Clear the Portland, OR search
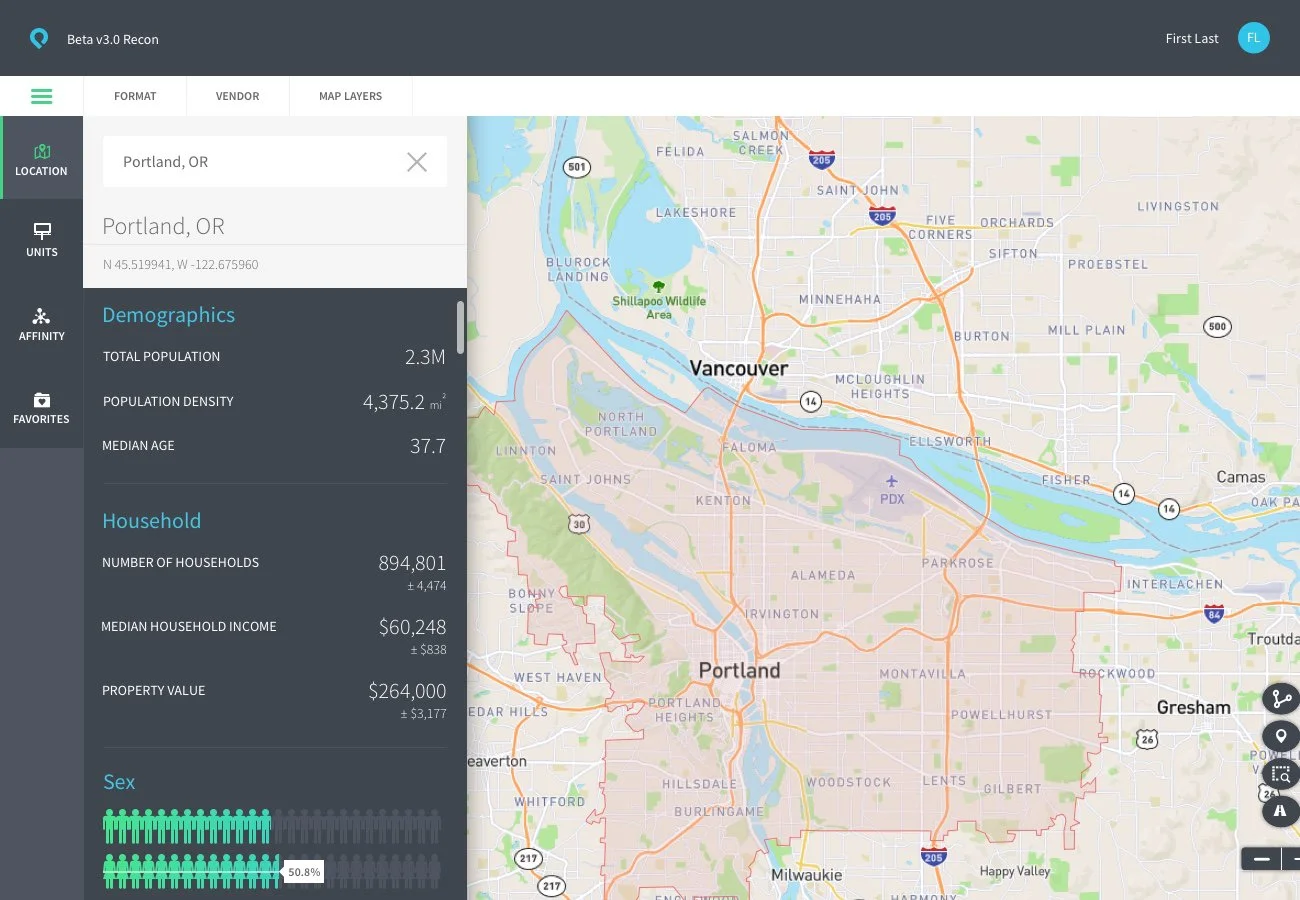Viewport: 1300px width, 900px height. click(417, 162)
